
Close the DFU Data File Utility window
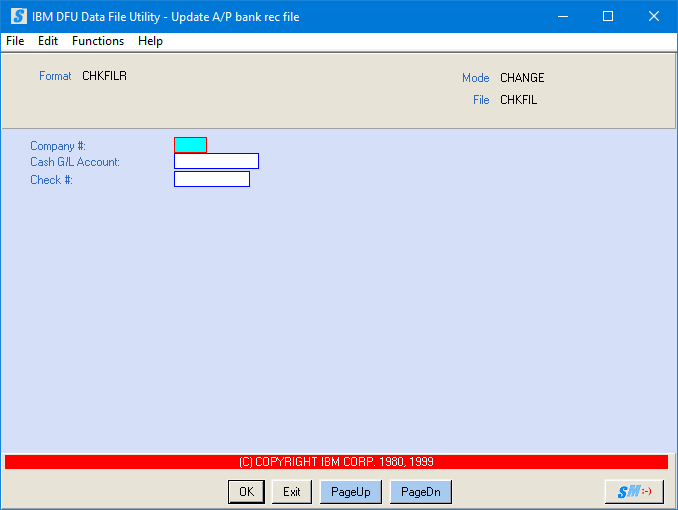[x=654, y=16]
